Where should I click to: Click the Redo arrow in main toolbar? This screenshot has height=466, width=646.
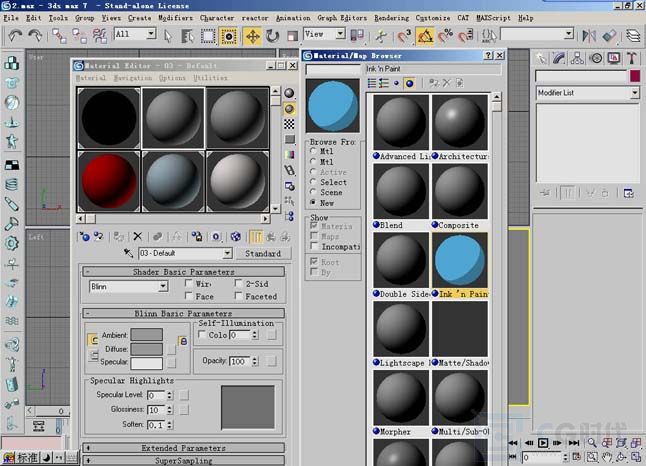click(x=35, y=36)
